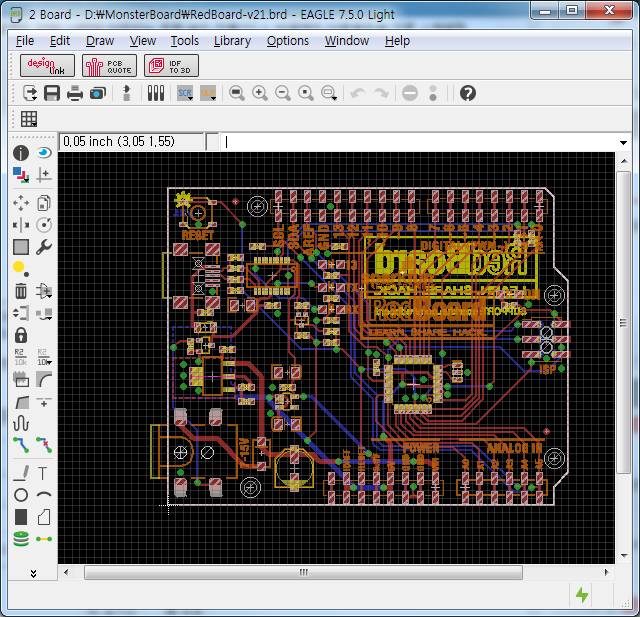
Task: Expand more tools with the double chevron
Action: (x=33, y=573)
